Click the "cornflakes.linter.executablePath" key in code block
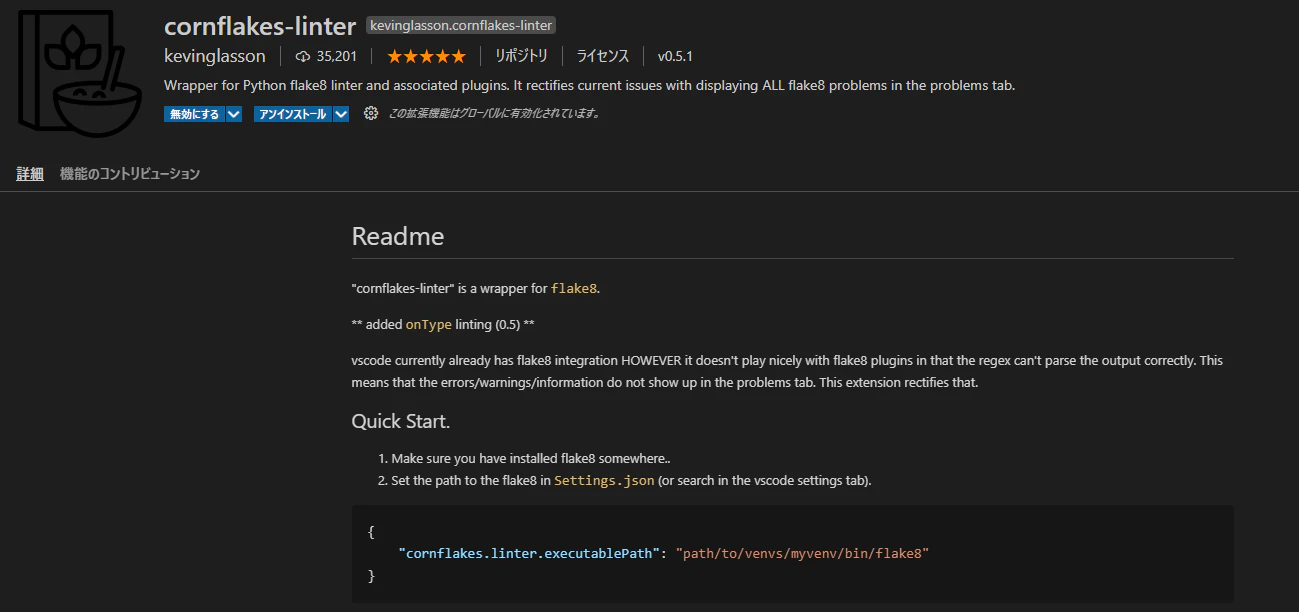The width and height of the screenshot is (1299, 612). 530,553
